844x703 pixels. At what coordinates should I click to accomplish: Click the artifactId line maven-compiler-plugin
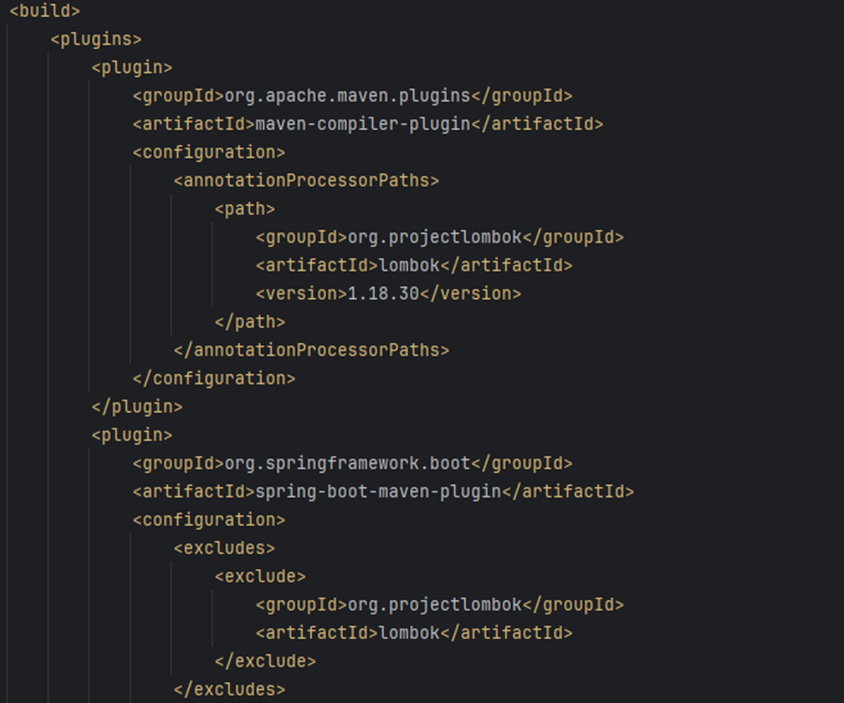(x=368, y=124)
